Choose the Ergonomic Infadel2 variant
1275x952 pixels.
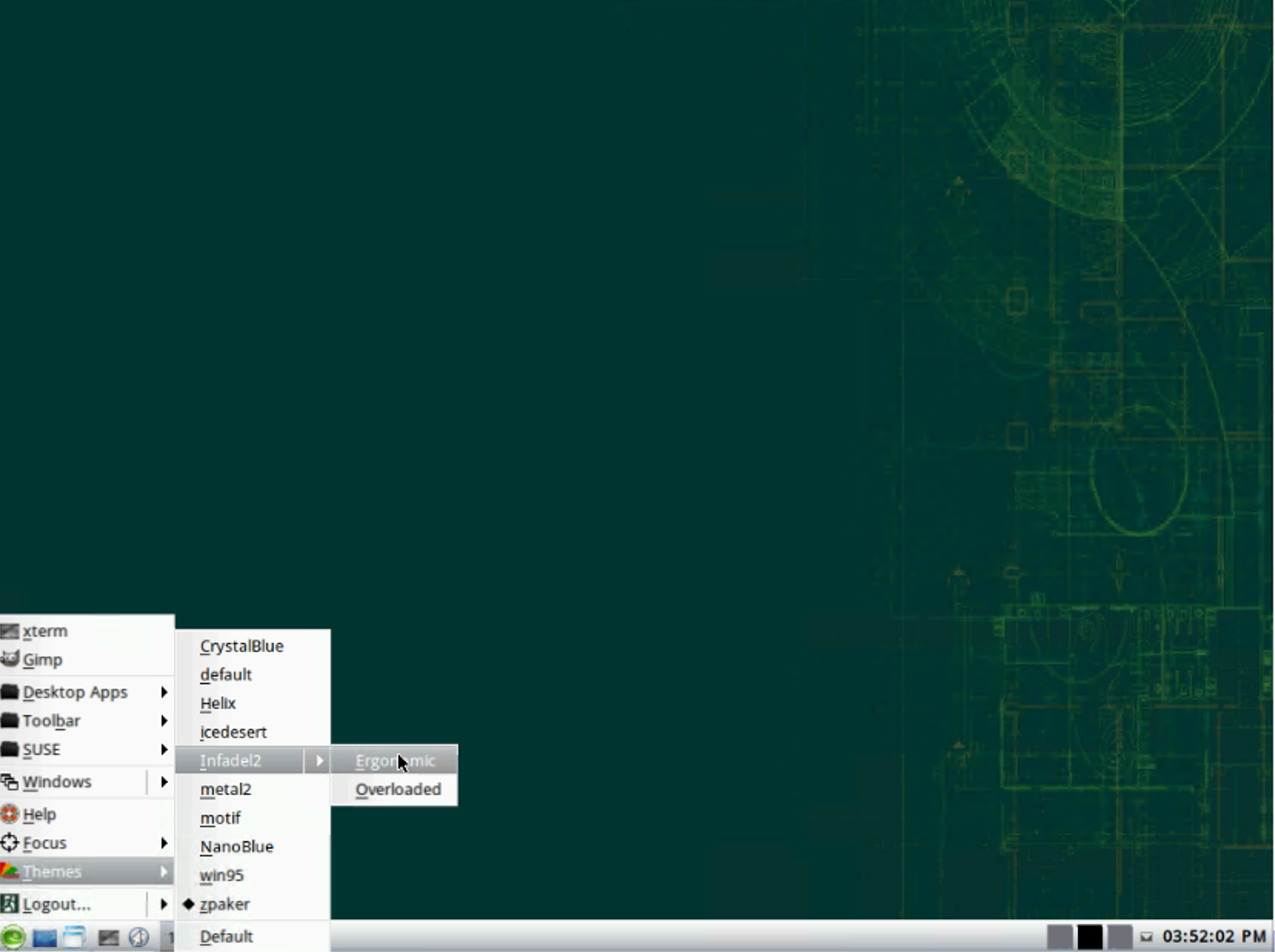point(394,761)
